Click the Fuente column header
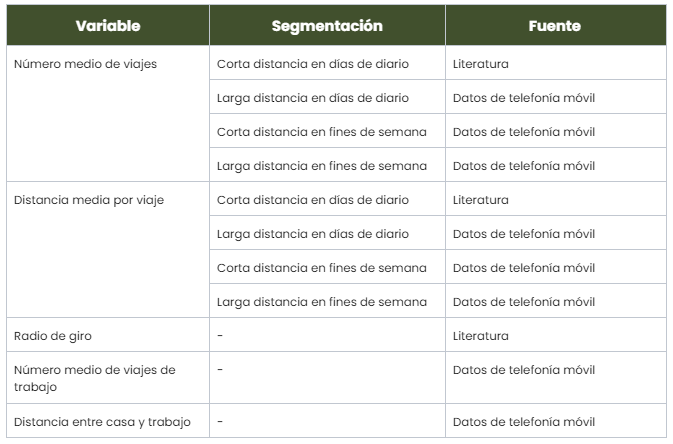The height and width of the screenshot is (444, 673). (555, 26)
